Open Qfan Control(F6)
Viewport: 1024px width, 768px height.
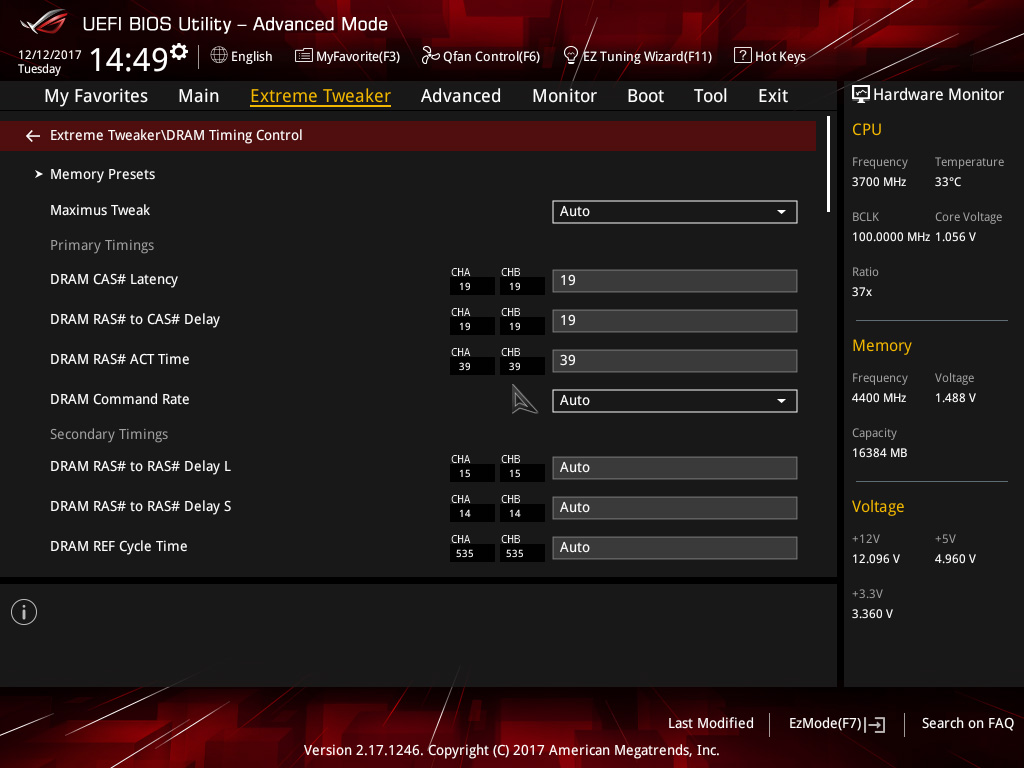pyautogui.click(x=491, y=56)
